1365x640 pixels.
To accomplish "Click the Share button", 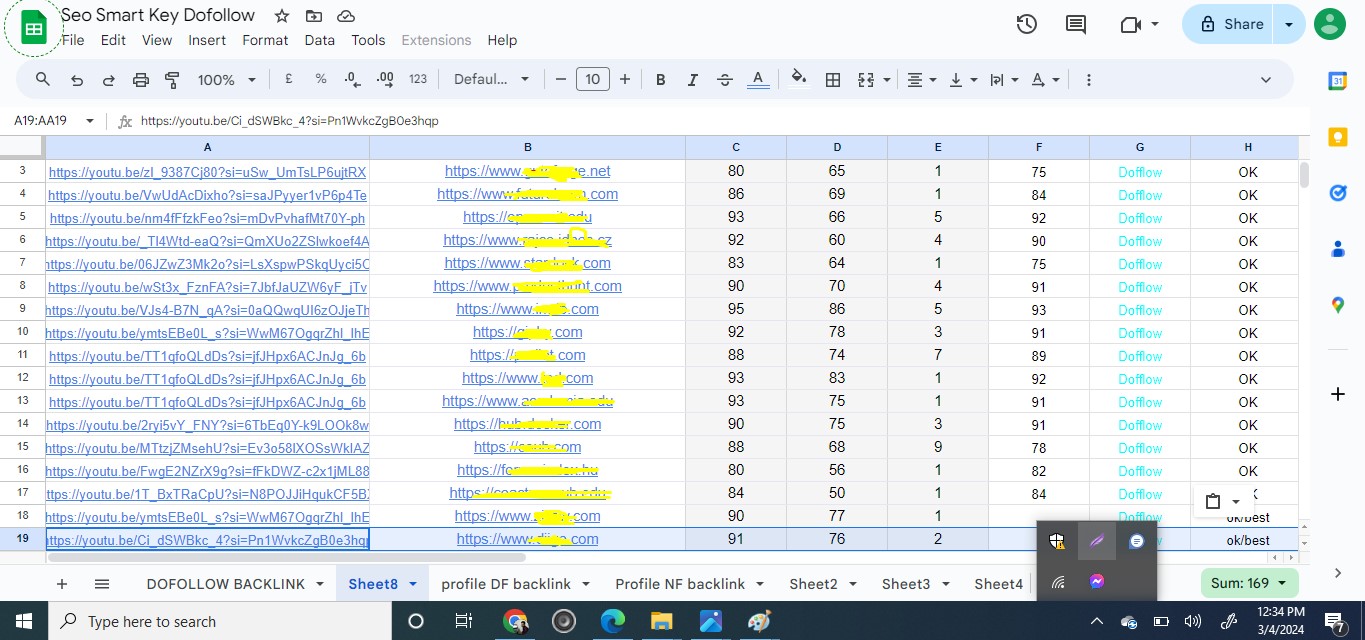I will pyautogui.click(x=1231, y=24).
